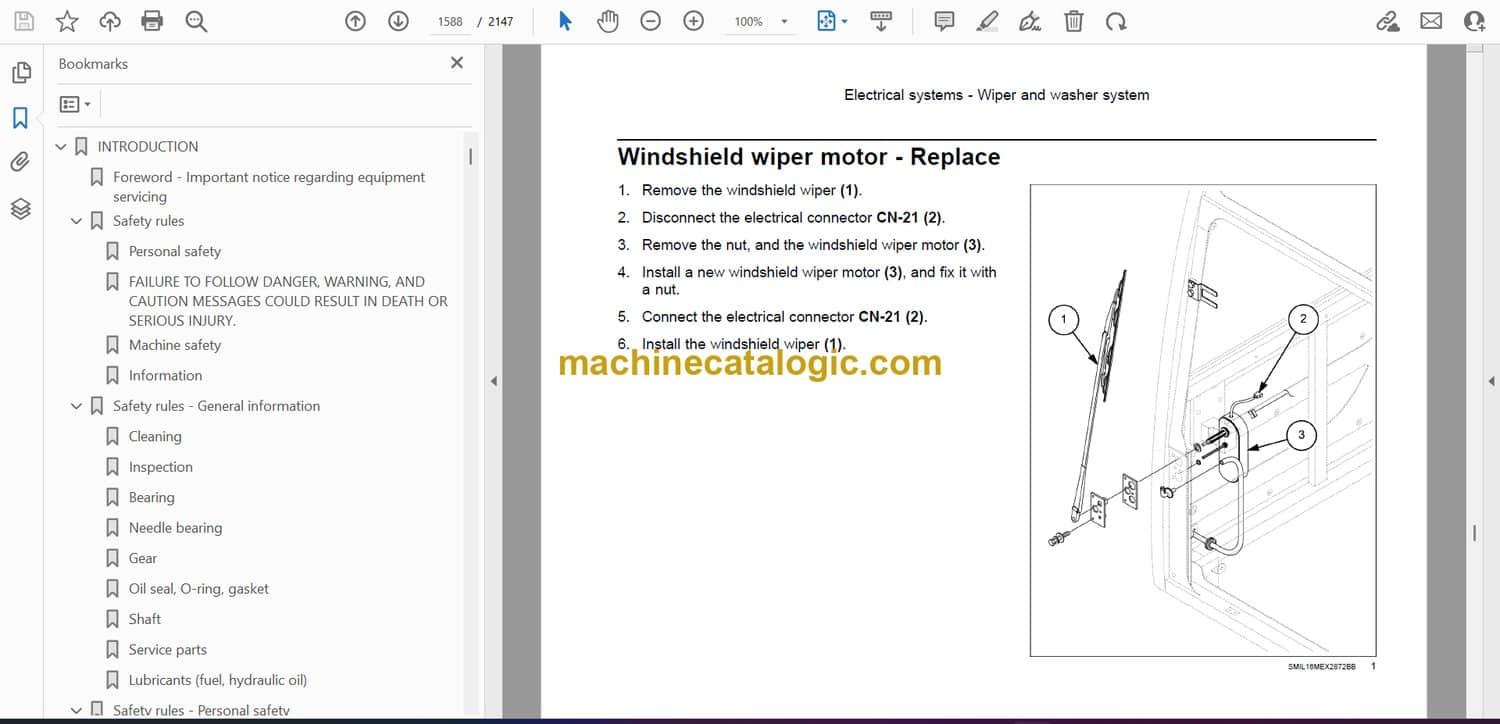The height and width of the screenshot is (724, 1500).
Task: Jump to the Personal safety bookmark
Action: coord(175,251)
